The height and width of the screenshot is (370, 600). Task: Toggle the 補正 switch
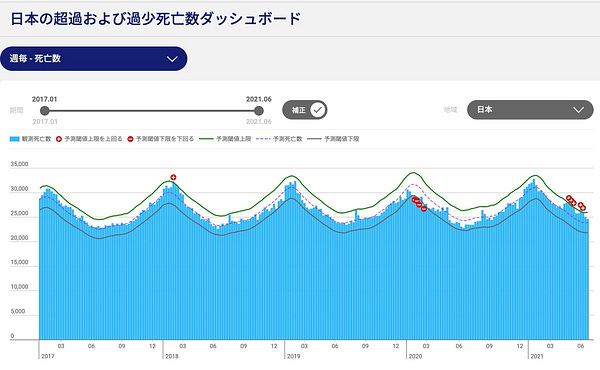point(305,110)
